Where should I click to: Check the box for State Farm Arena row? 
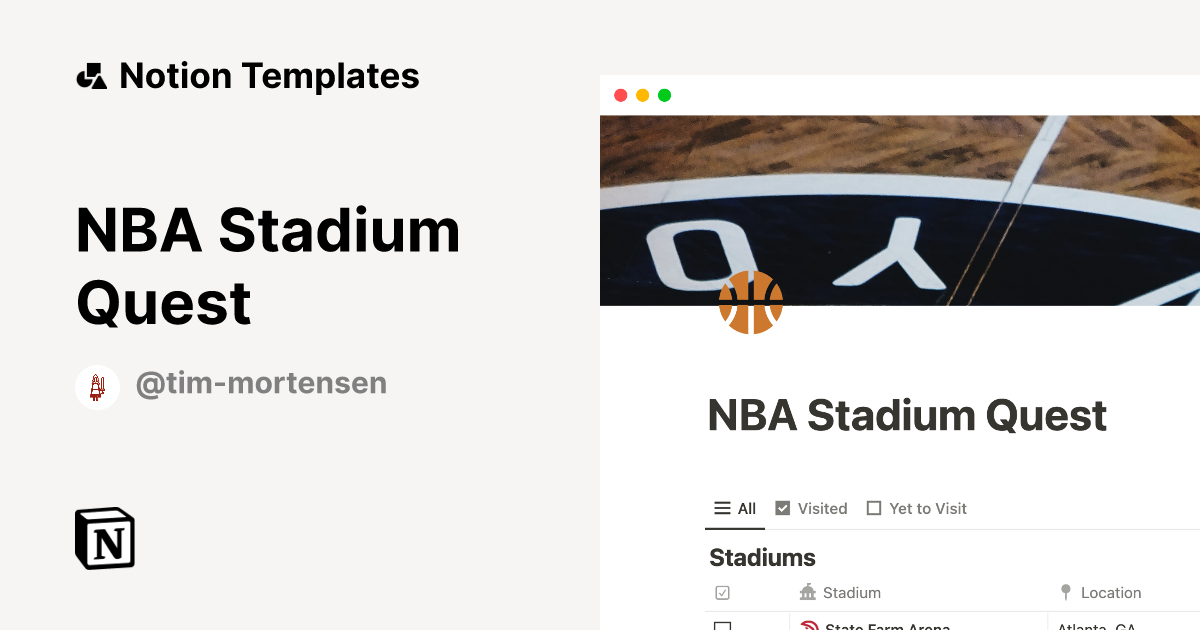pos(723,626)
